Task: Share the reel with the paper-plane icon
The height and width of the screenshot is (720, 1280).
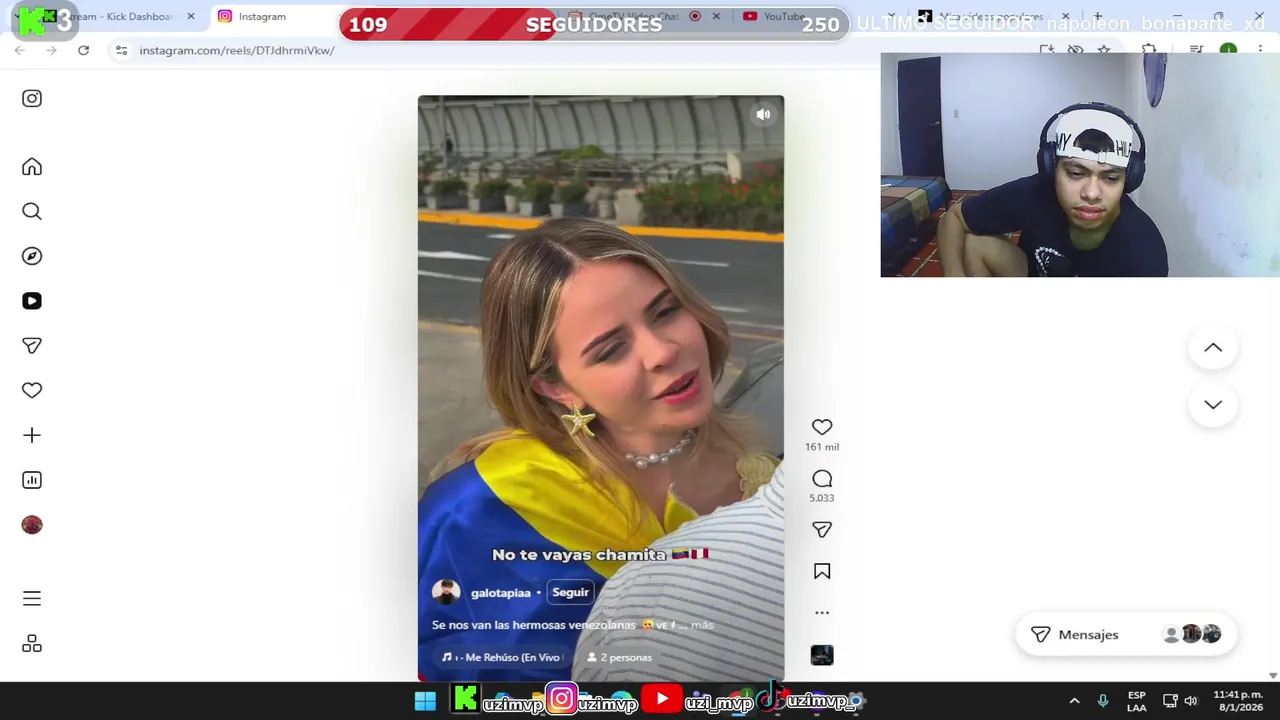Action: pos(822,530)
